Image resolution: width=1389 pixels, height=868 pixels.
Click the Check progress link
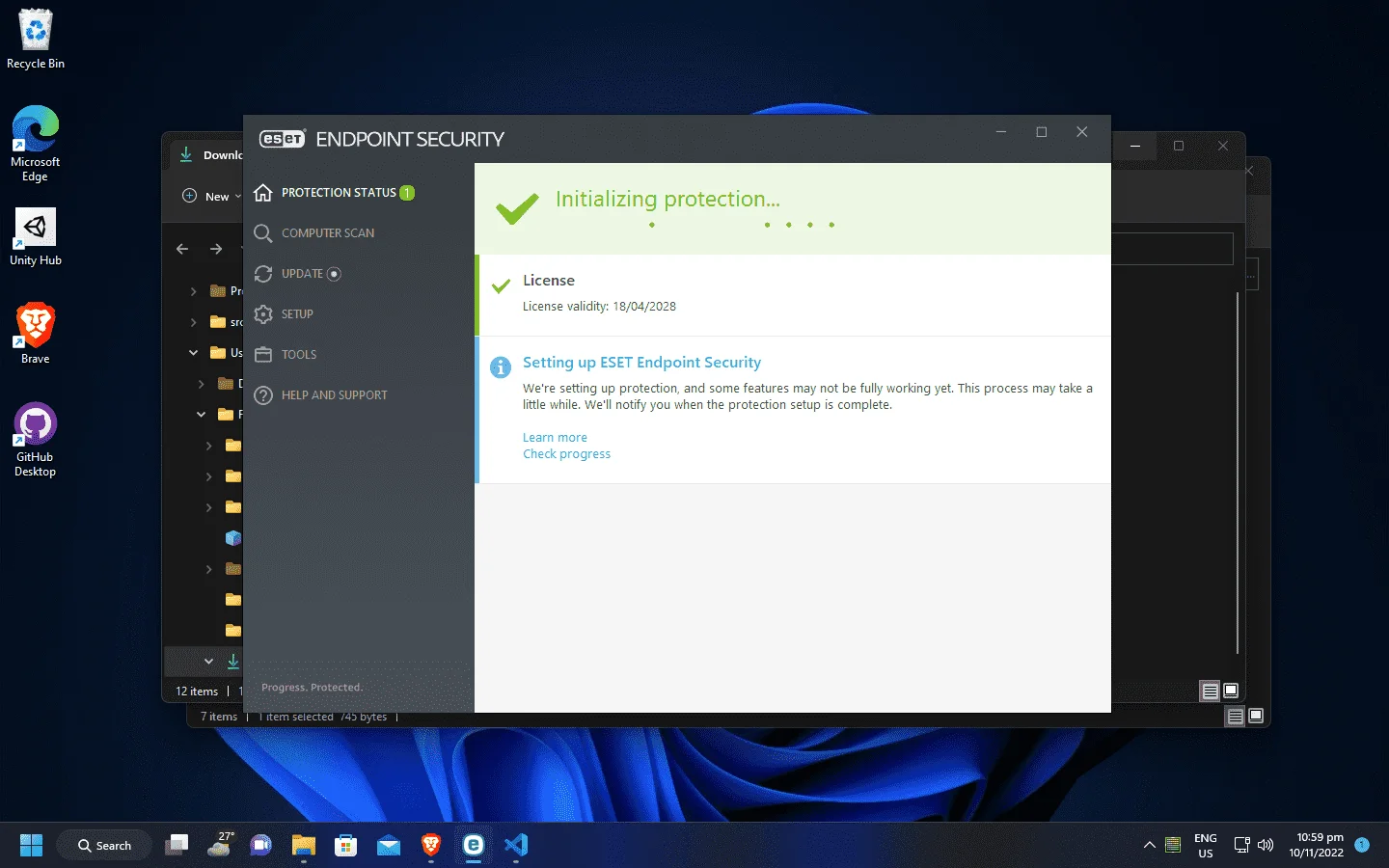tap(566, 454)
